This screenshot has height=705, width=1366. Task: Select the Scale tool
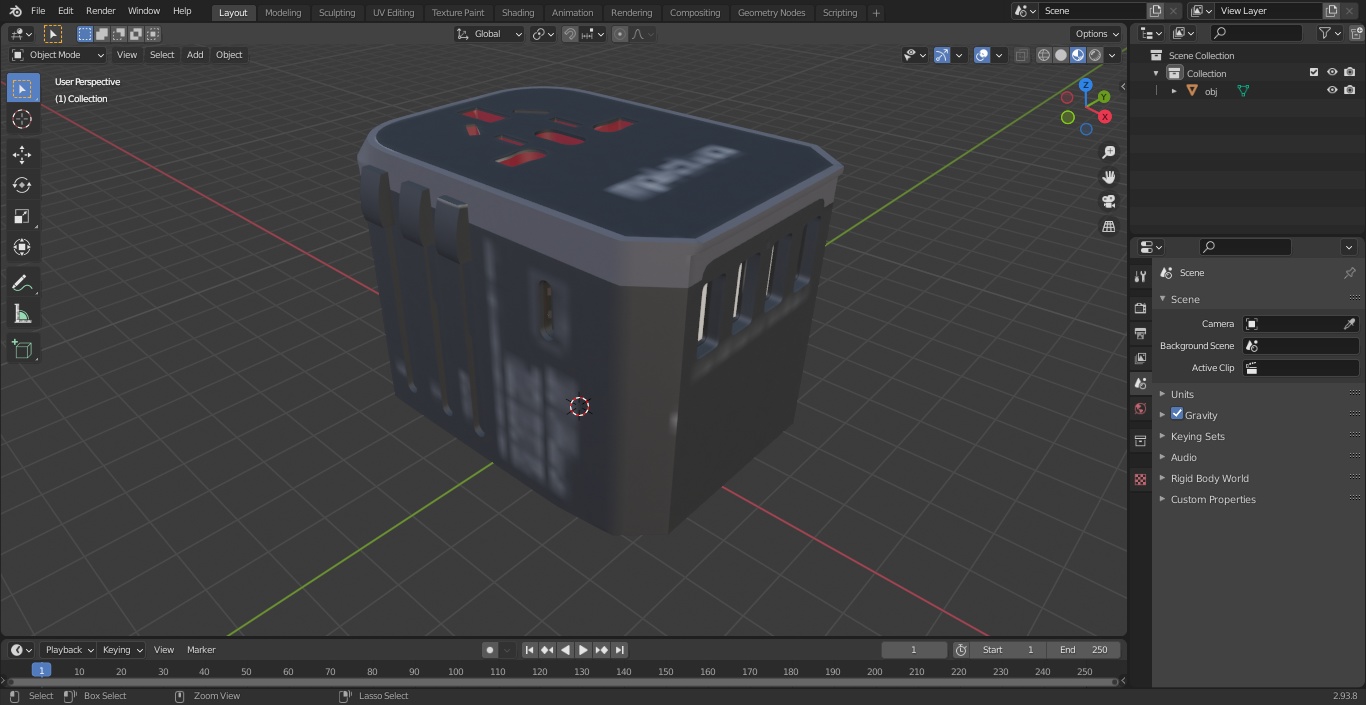22,216
